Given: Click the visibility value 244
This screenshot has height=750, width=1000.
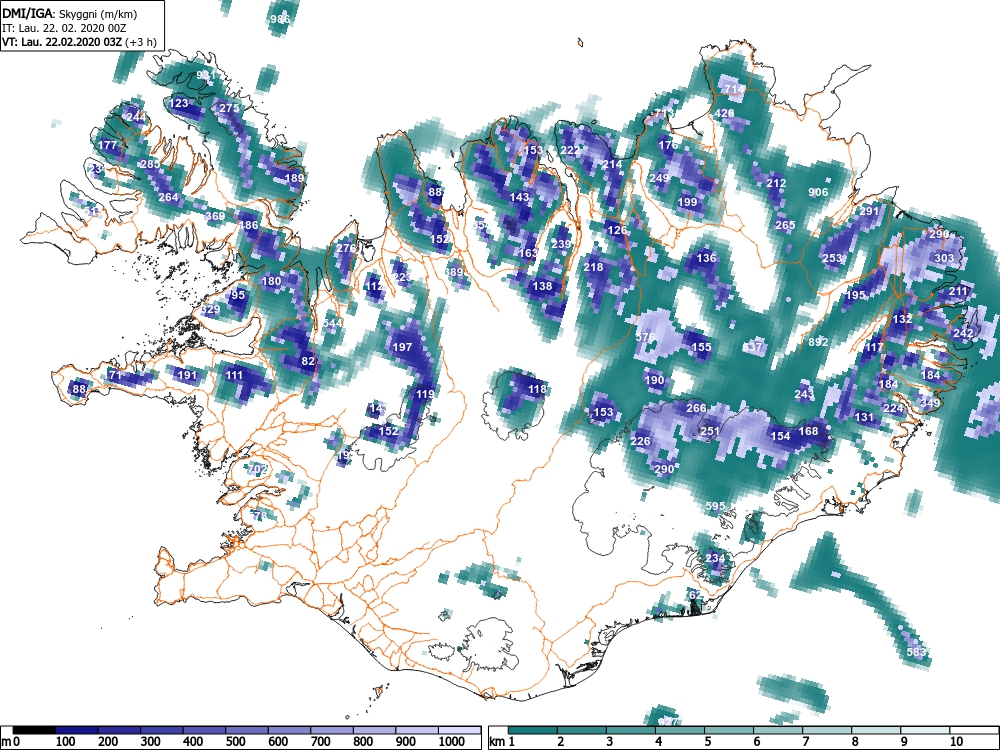Looking at the screenshot, I should (x=136, y=117).
